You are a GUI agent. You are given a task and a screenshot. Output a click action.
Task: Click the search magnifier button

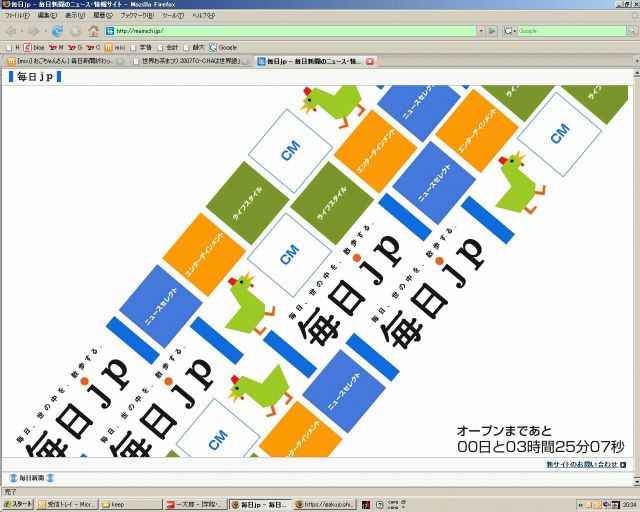click(x=632, y=31)
